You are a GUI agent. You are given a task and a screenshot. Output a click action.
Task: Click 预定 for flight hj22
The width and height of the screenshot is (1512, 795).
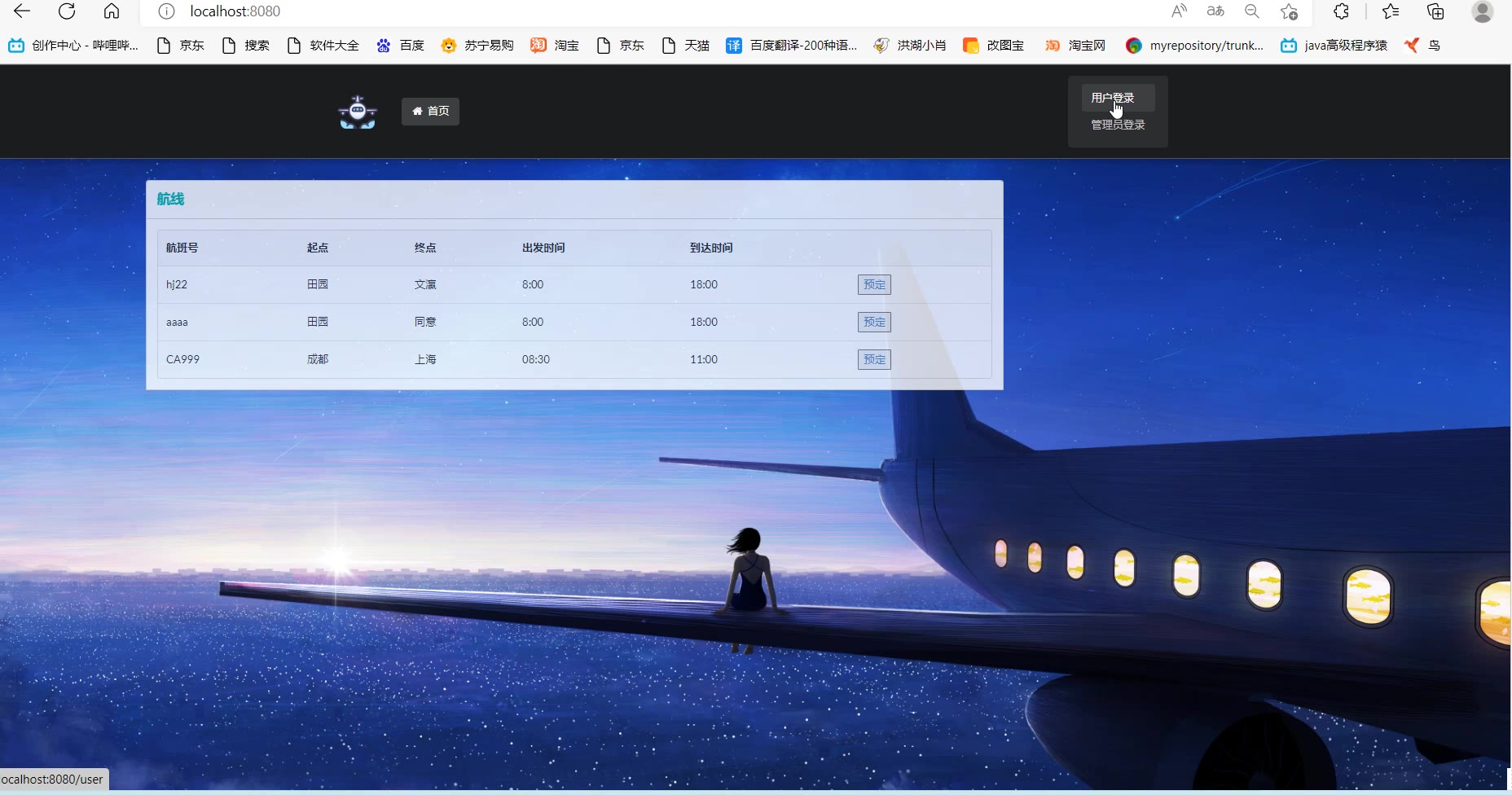(874, 284)
